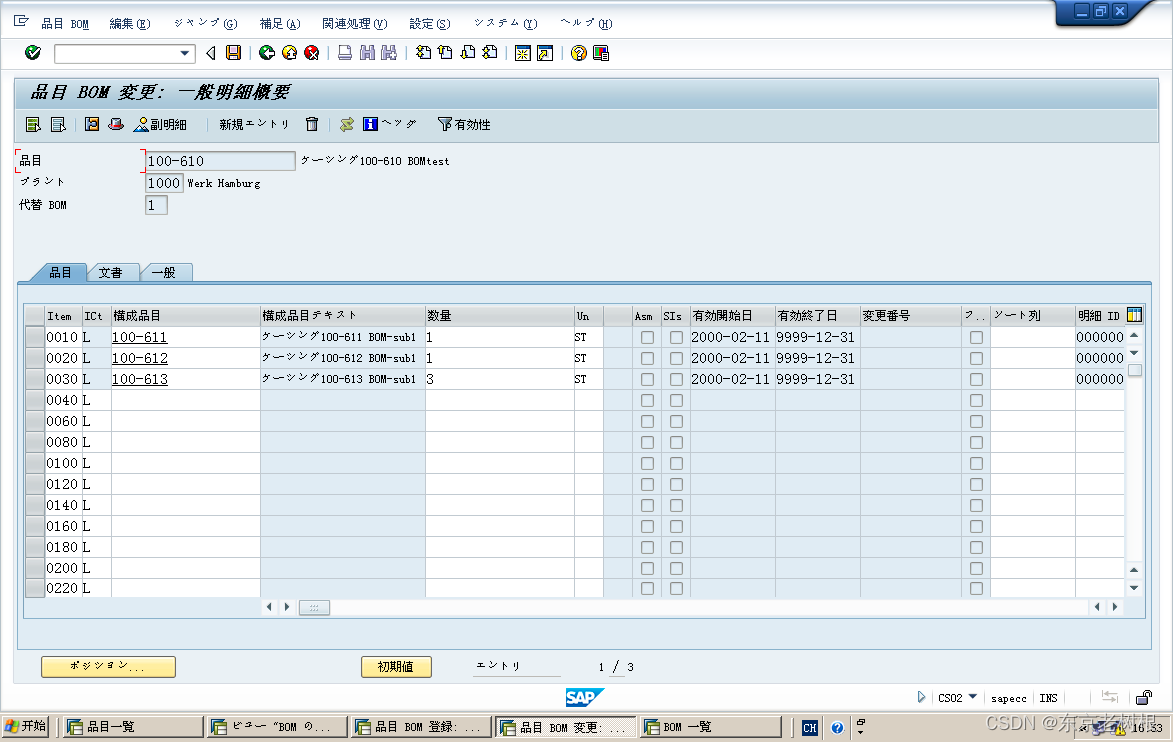The height and width of the screenshot is (742, 1173).
Task: Click inside the 品目 material input field
Action: (218, 160)
